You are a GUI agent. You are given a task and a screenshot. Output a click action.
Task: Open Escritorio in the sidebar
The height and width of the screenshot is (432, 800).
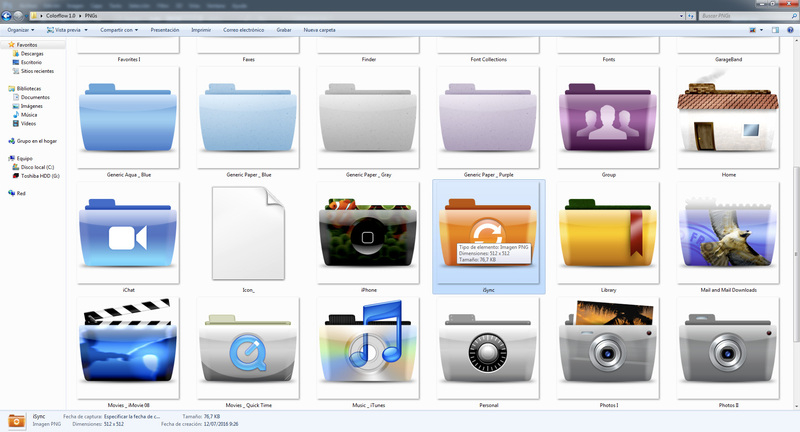coord(31,62)
